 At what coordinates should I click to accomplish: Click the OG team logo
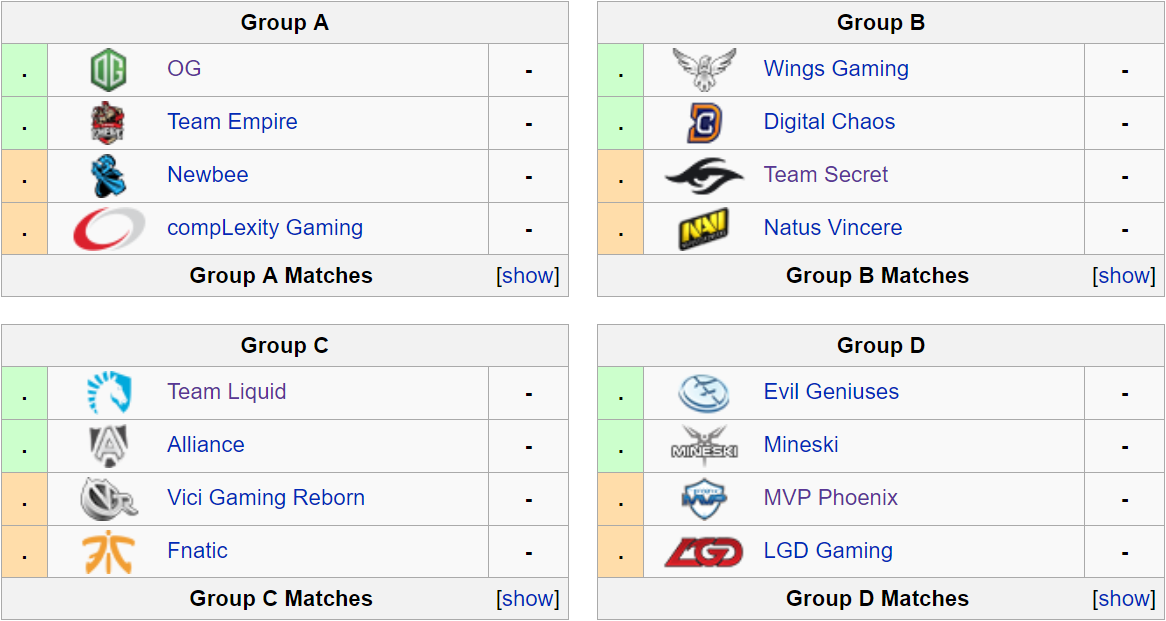coord(108,70)
